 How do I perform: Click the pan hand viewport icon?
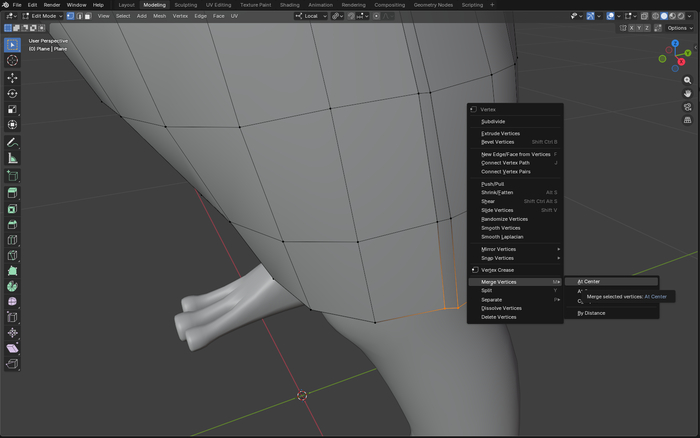(x=687, y=93)
